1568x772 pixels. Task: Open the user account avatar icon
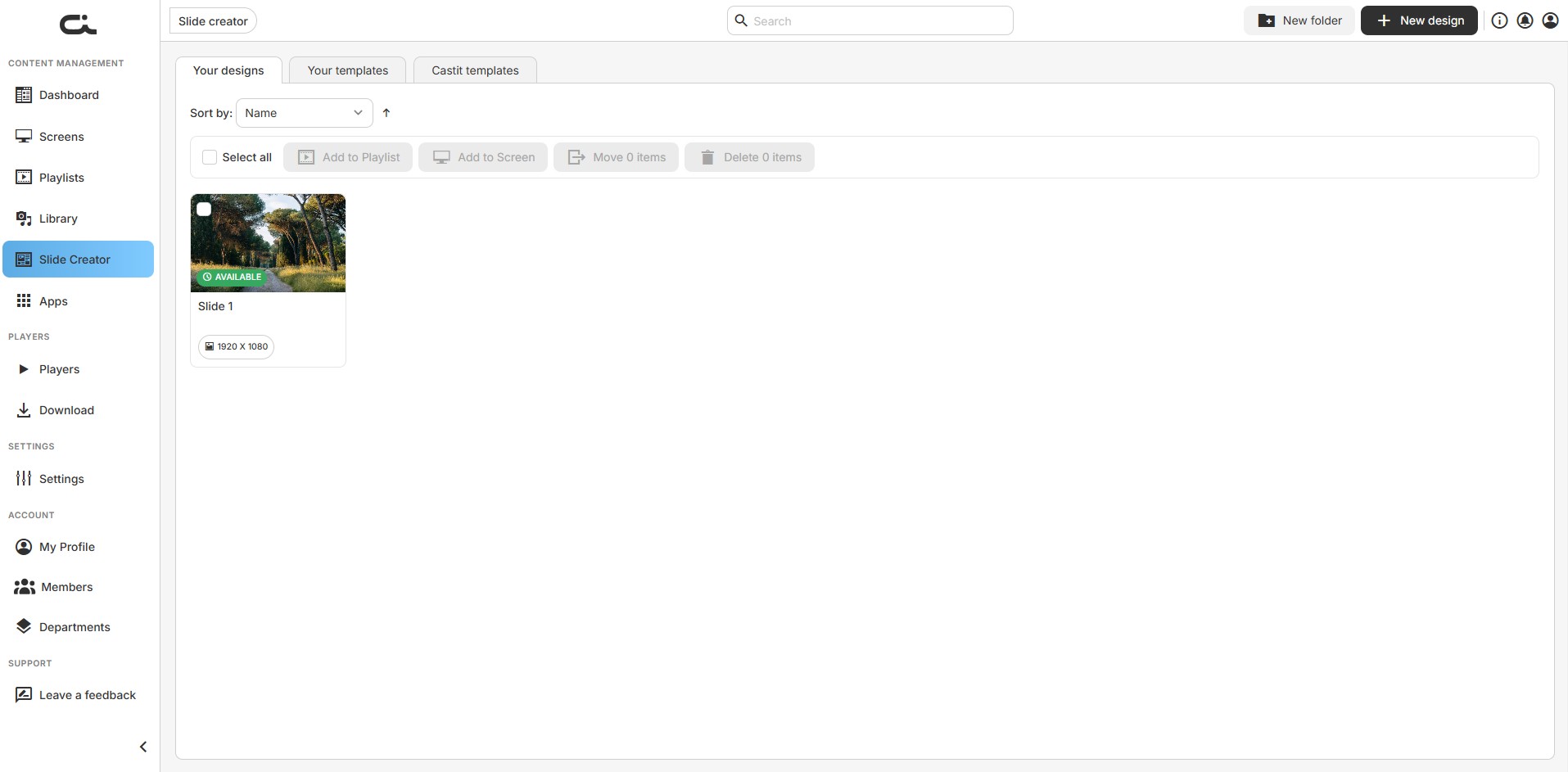(1550, 20)
